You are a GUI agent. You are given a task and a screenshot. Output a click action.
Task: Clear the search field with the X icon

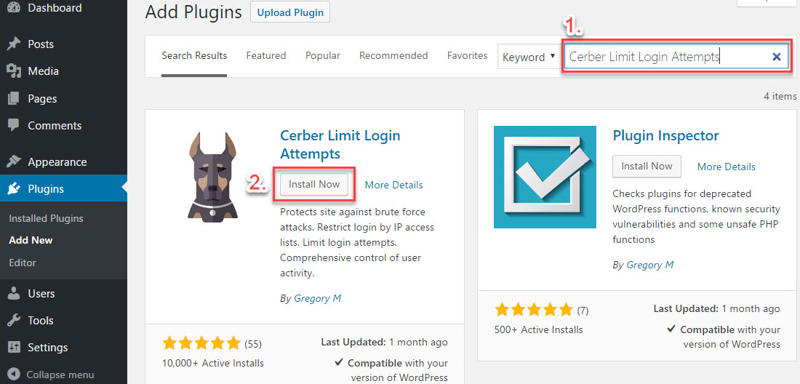[777, 57]
